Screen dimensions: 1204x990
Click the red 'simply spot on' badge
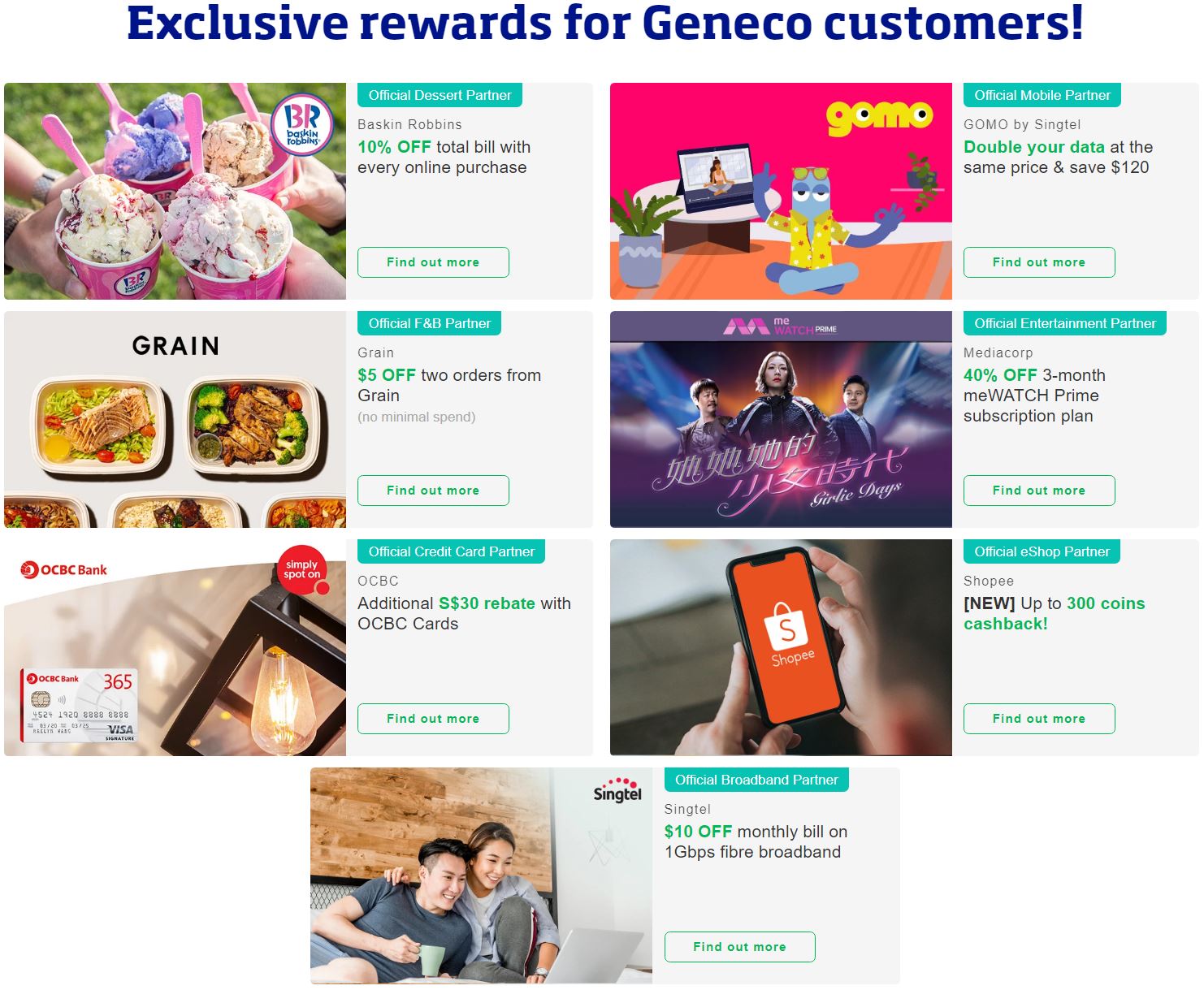point(302,569)
